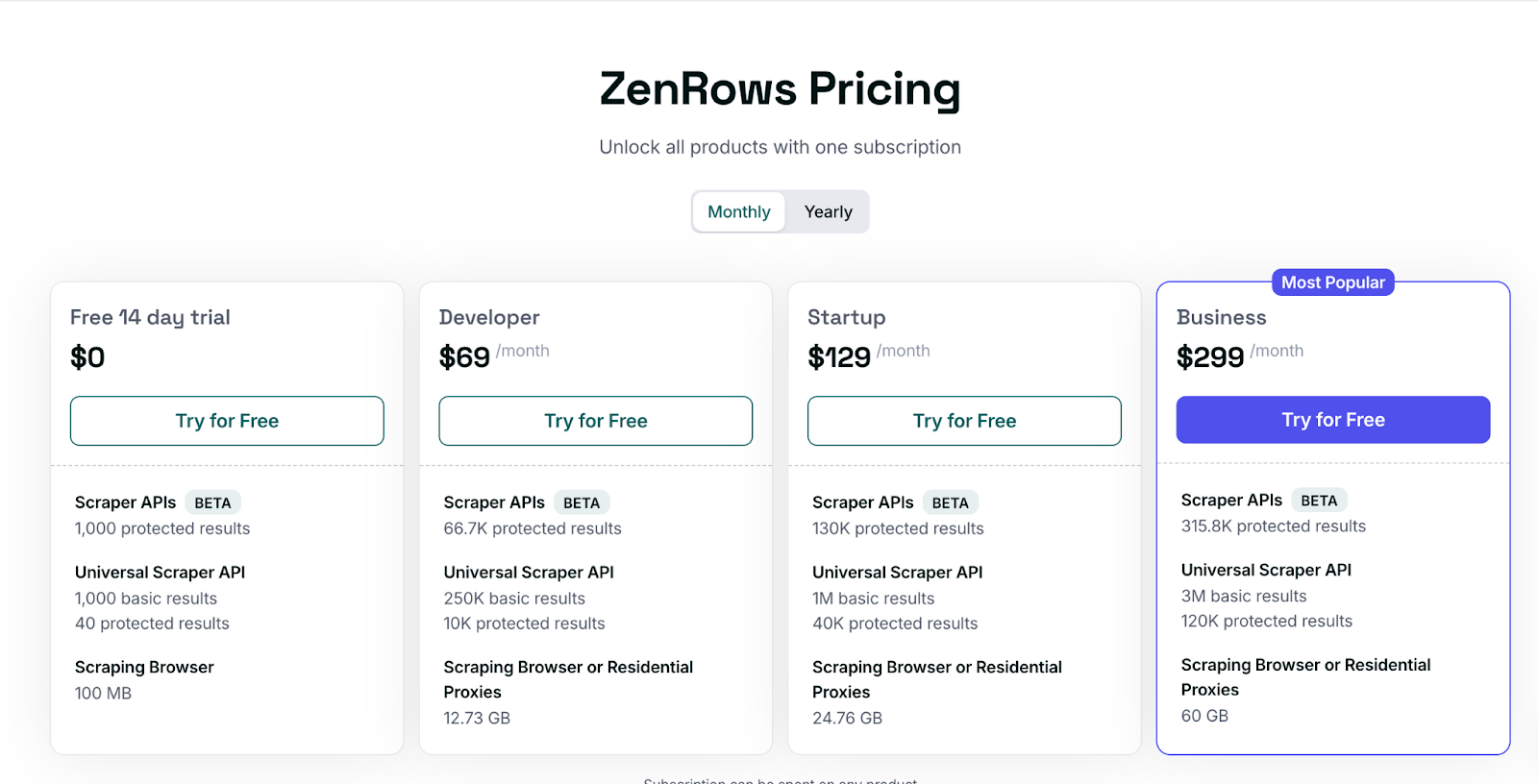Select the ZenRows Pricing heading
Viewport: 1538px width, 784px height.
point(780,89)
